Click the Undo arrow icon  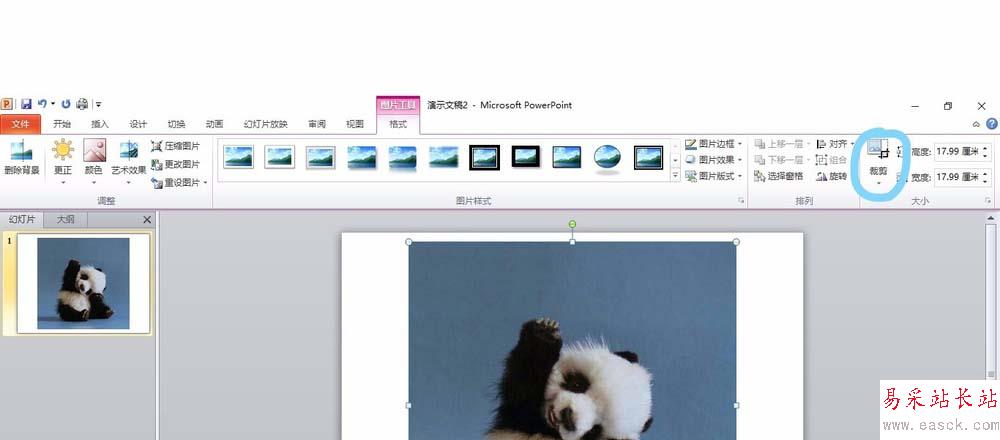tap(42, 103)
